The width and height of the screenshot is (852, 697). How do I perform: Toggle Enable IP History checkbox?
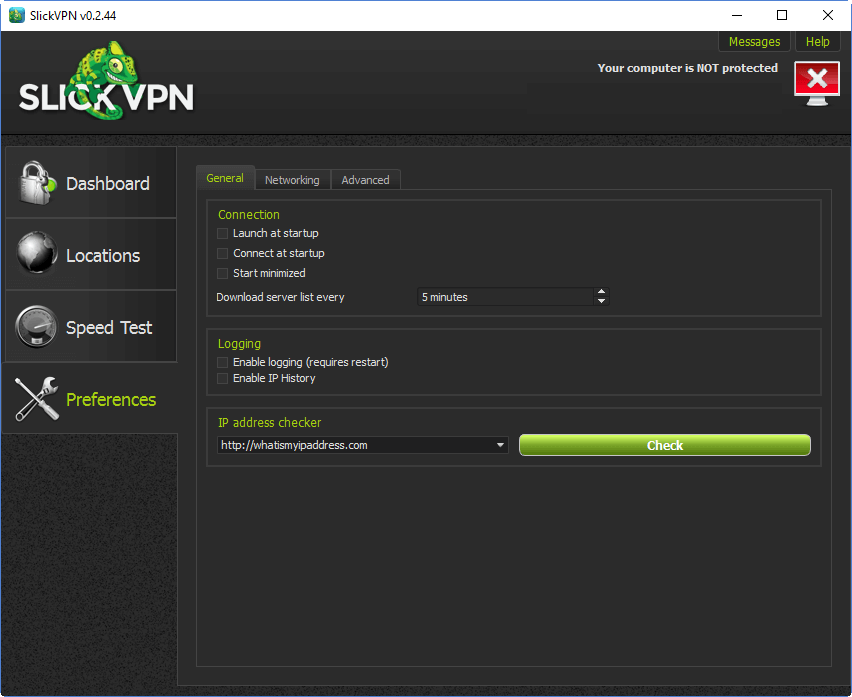point(222,378)
